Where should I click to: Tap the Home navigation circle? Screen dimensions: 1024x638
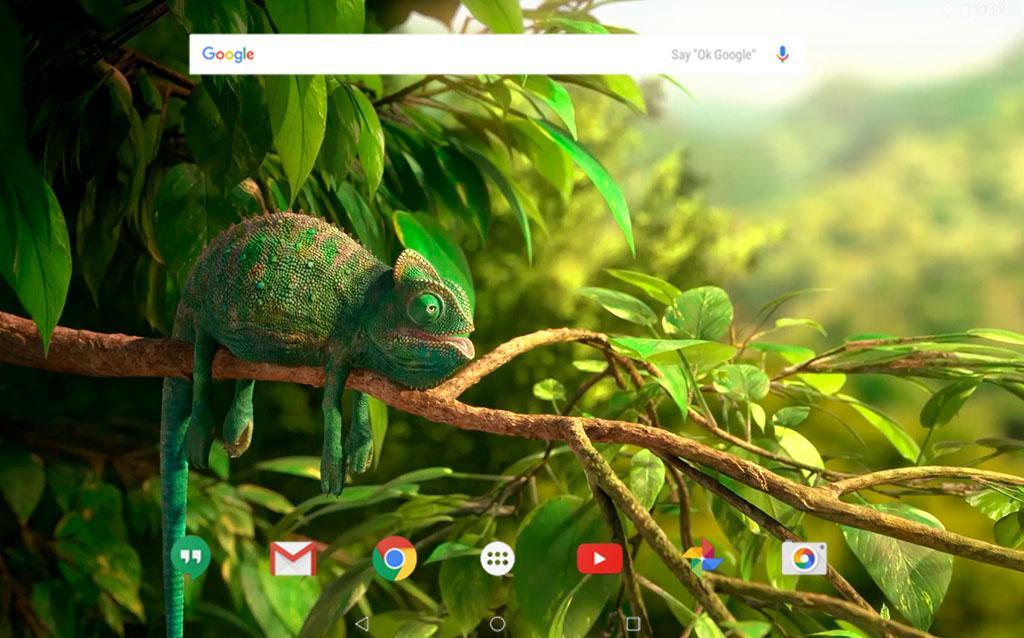pyautogui.click(x=497, y=624)
